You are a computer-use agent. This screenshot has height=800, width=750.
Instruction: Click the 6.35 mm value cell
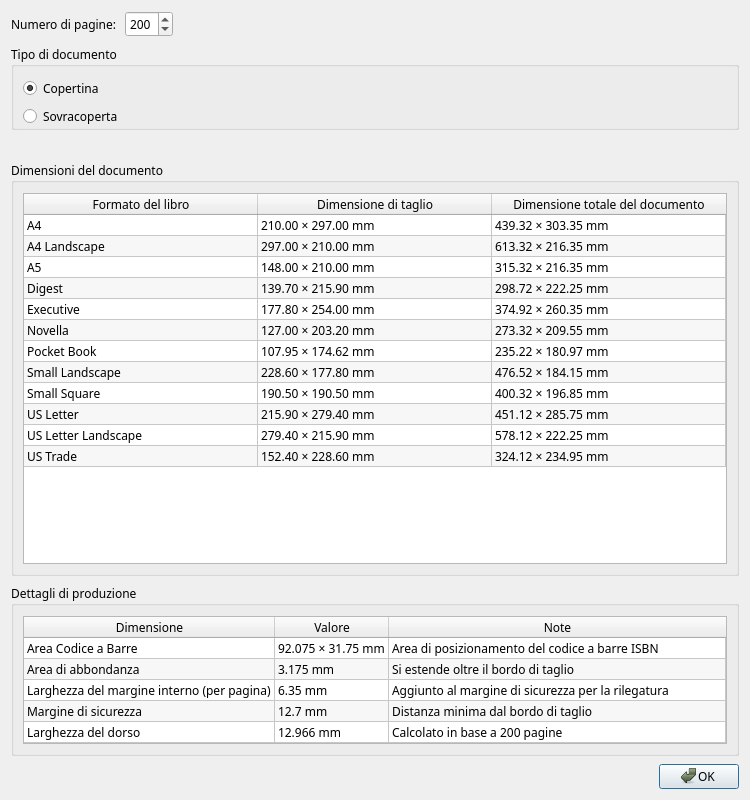coord(332,690)
